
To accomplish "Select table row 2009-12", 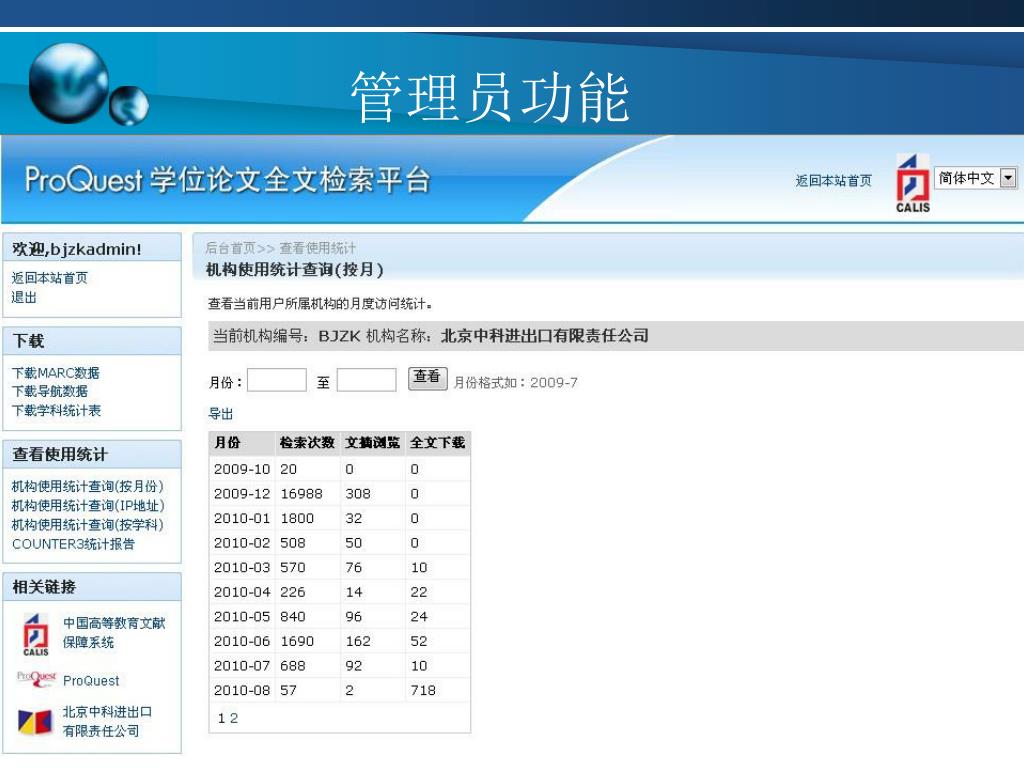I will 340,494.
